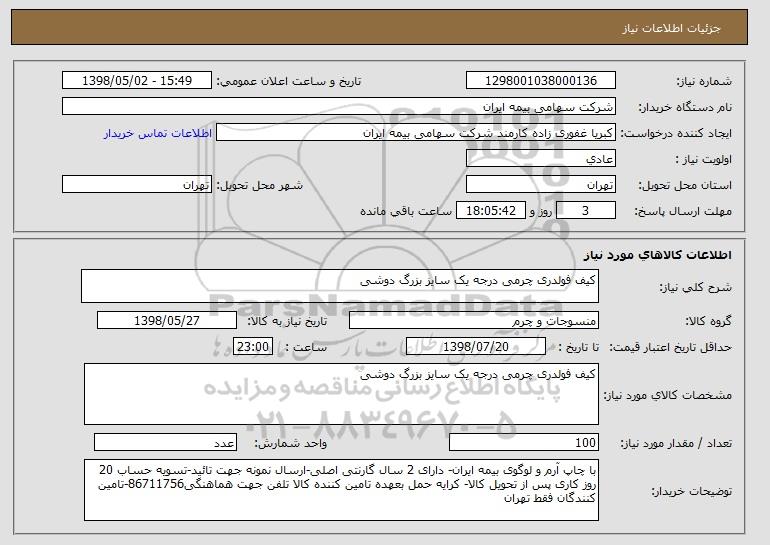770x545 pixels.
Task: Click the section title اطلاعات کالاهای مورد نیاز
Action: coord(658,255)
